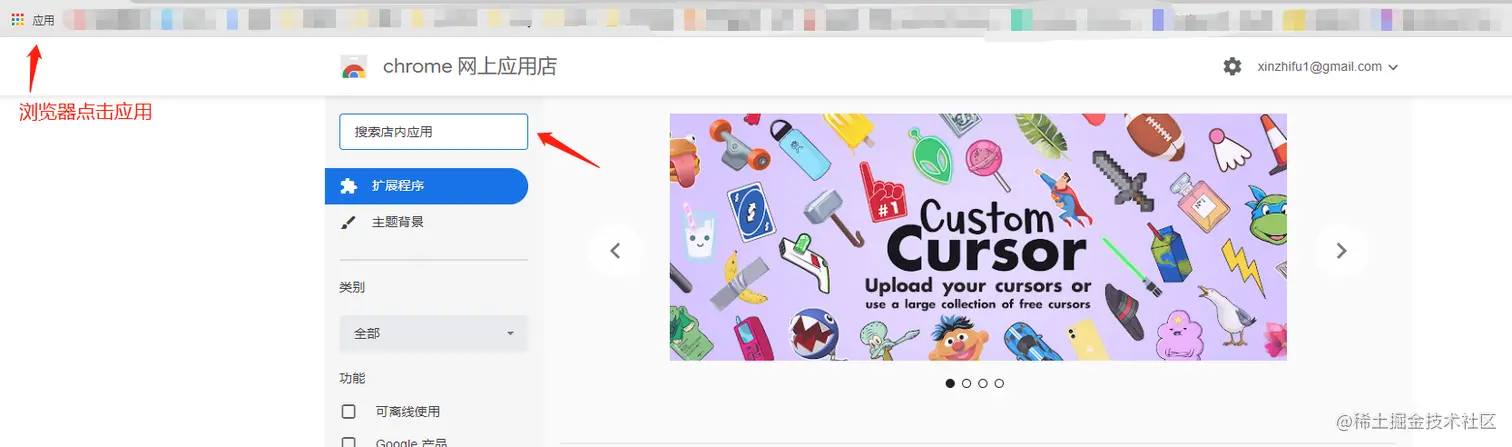
Task: Click the Apps grid icon in bookmarks bar
Action: (17, 19)
